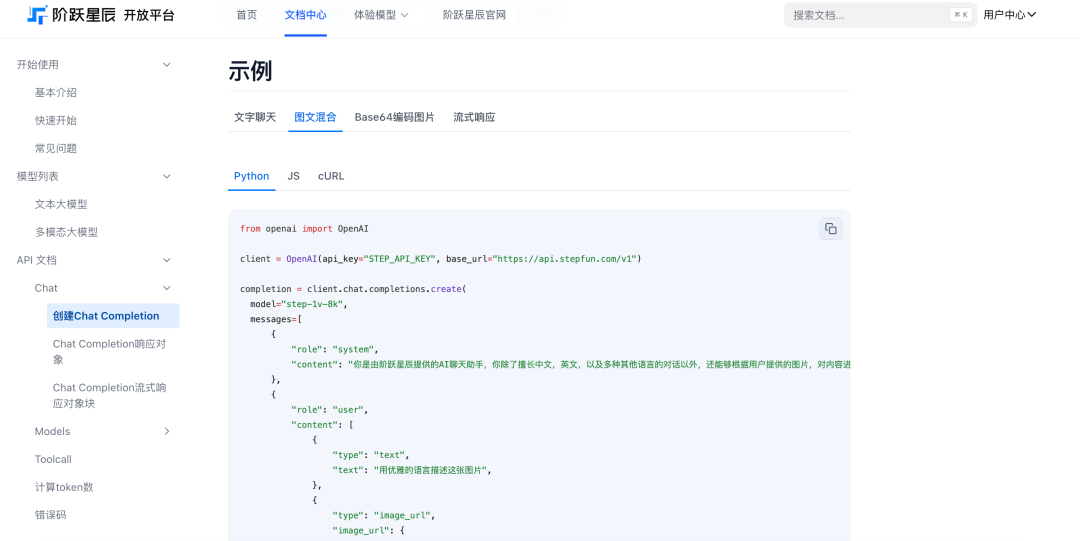Expand the Models sidebar item
The width and height of the screenshot is (1080, 541).
(x=167, y=432)
